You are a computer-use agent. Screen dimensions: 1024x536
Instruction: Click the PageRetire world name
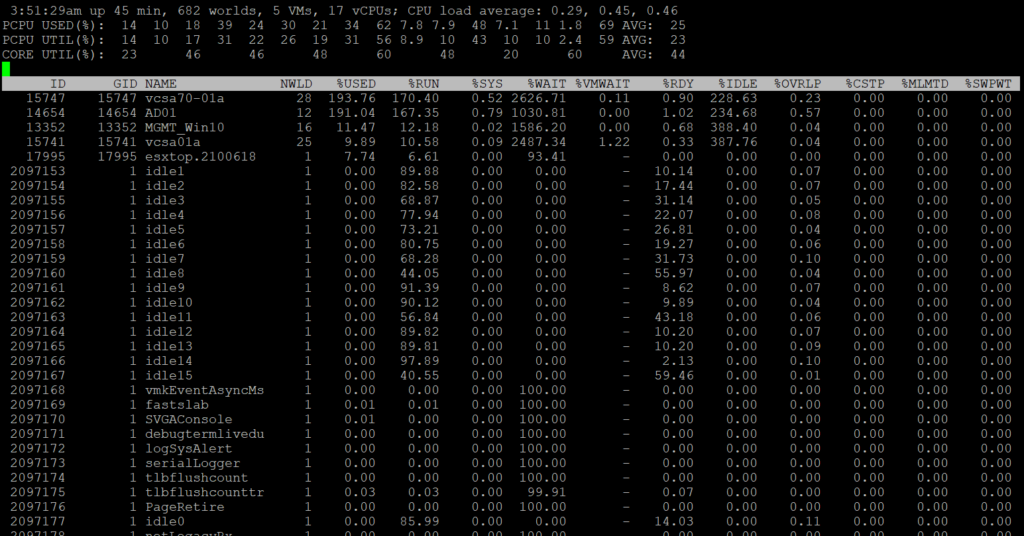click(185, 507)
